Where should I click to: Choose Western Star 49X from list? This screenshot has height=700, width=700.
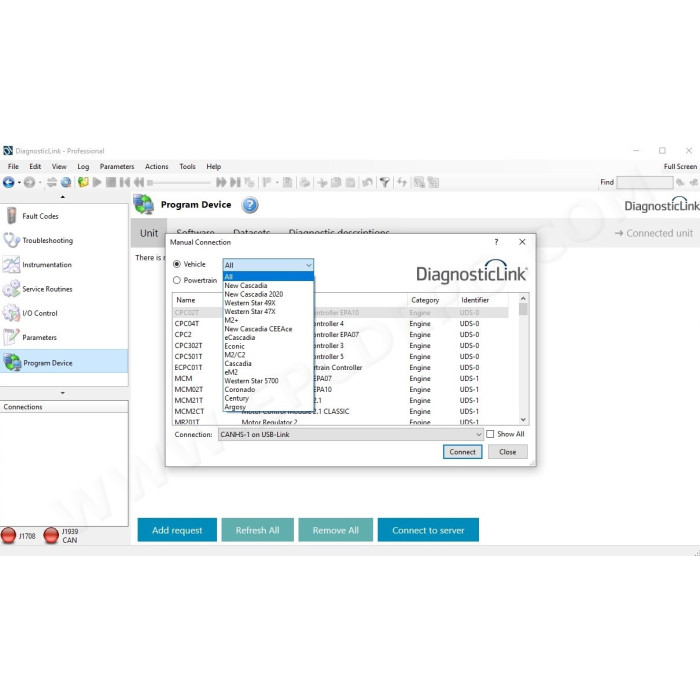pyautogui.click(x=268, y=303)
